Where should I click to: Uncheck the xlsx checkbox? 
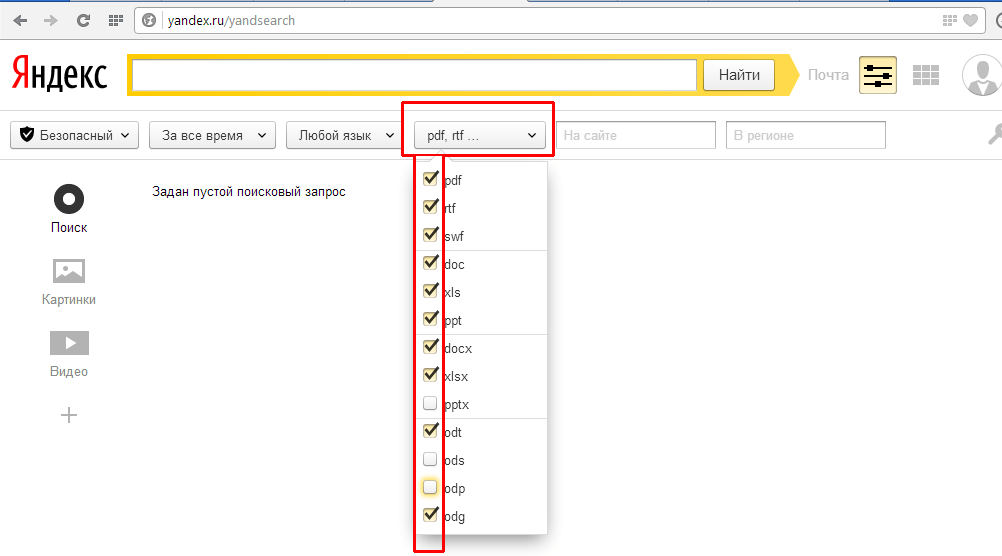pyautogui.click(x=430, y=375)
